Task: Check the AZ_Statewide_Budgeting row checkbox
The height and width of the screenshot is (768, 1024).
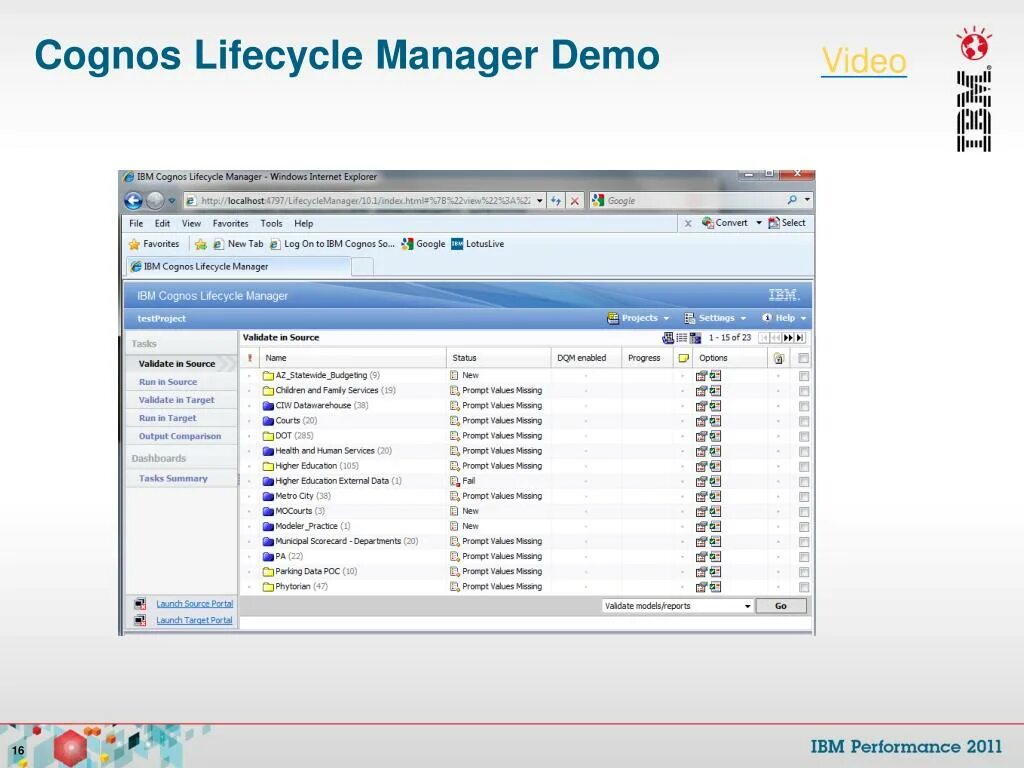Action: tap(804, 376)
